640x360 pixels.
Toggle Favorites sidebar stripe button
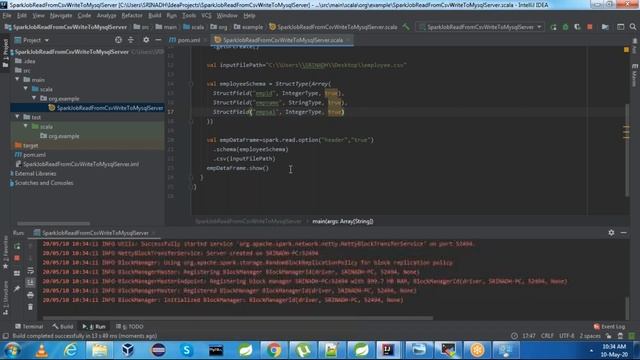click(5, 253)
